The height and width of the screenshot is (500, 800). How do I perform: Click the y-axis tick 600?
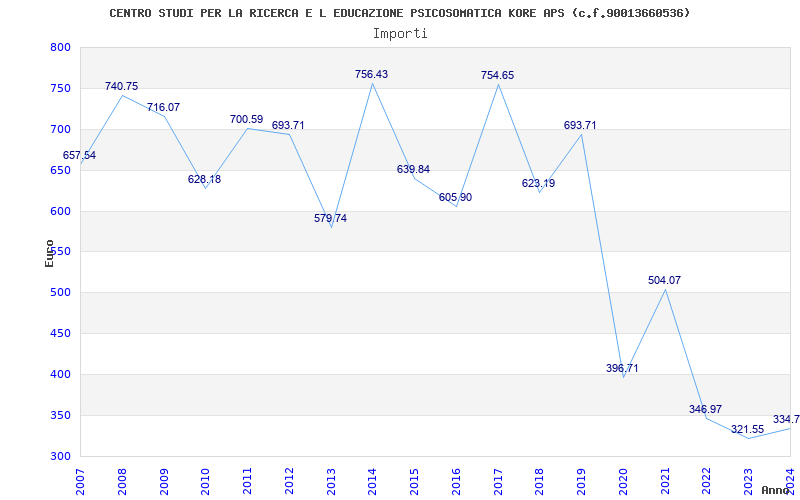click(60, 211)
